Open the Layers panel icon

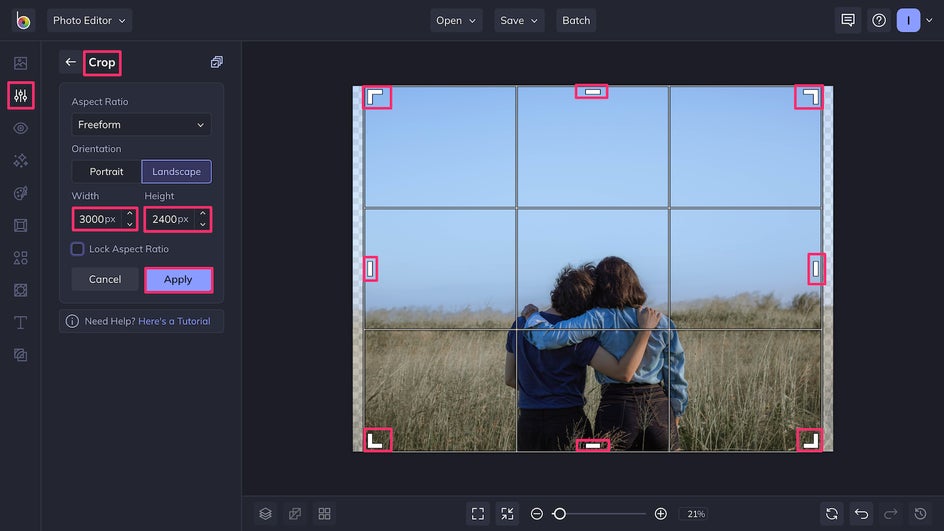pyautogui.click(x=265, y=513)
